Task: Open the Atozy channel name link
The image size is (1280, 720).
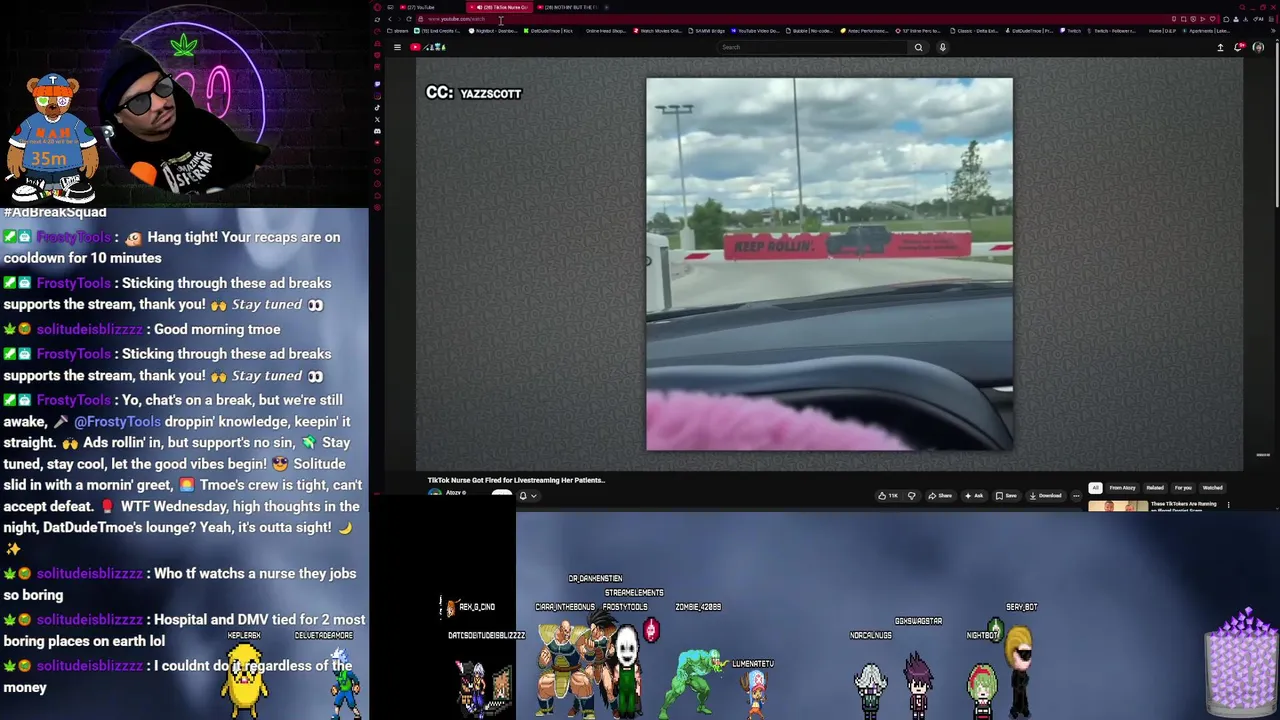Action: click(456, 493)
